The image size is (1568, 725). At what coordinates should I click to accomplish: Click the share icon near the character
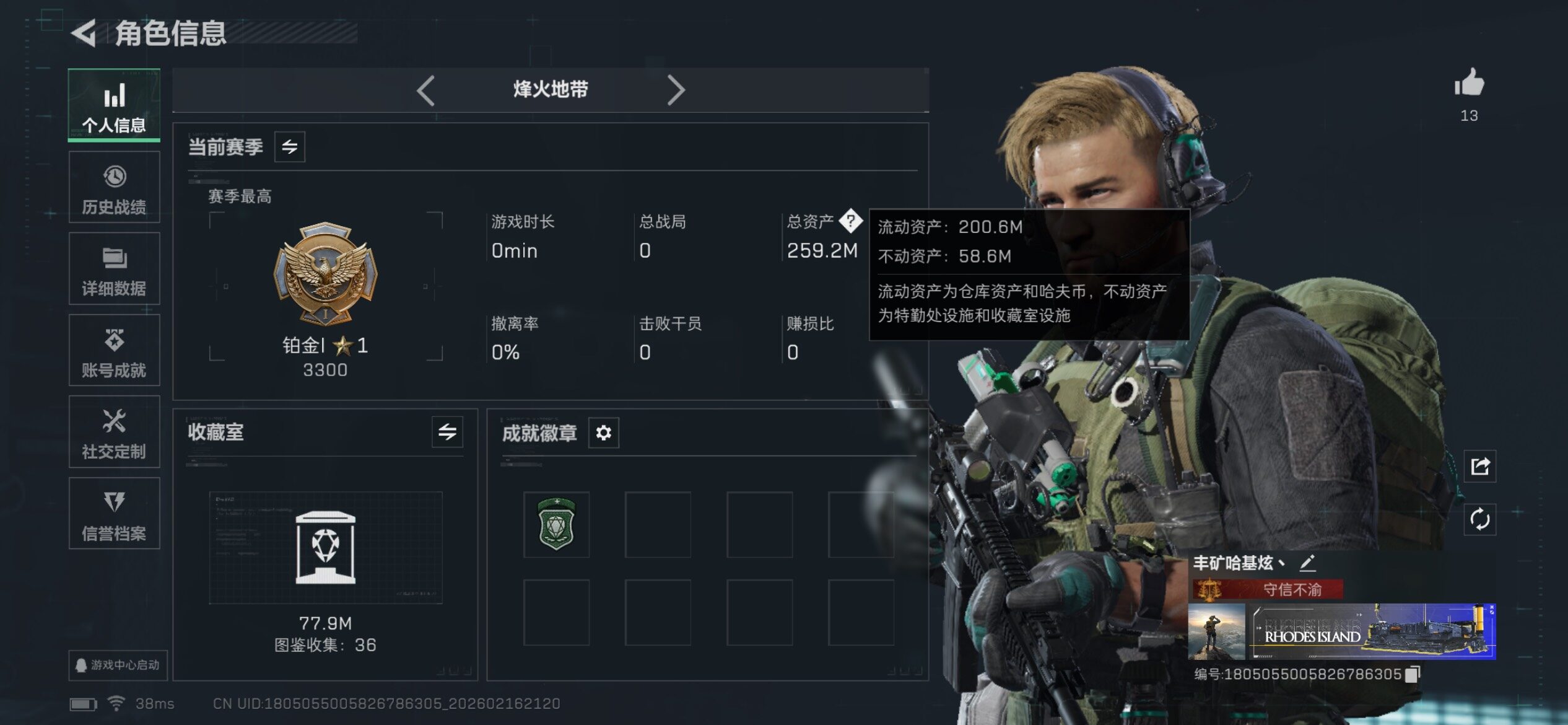click(1479, 466)
